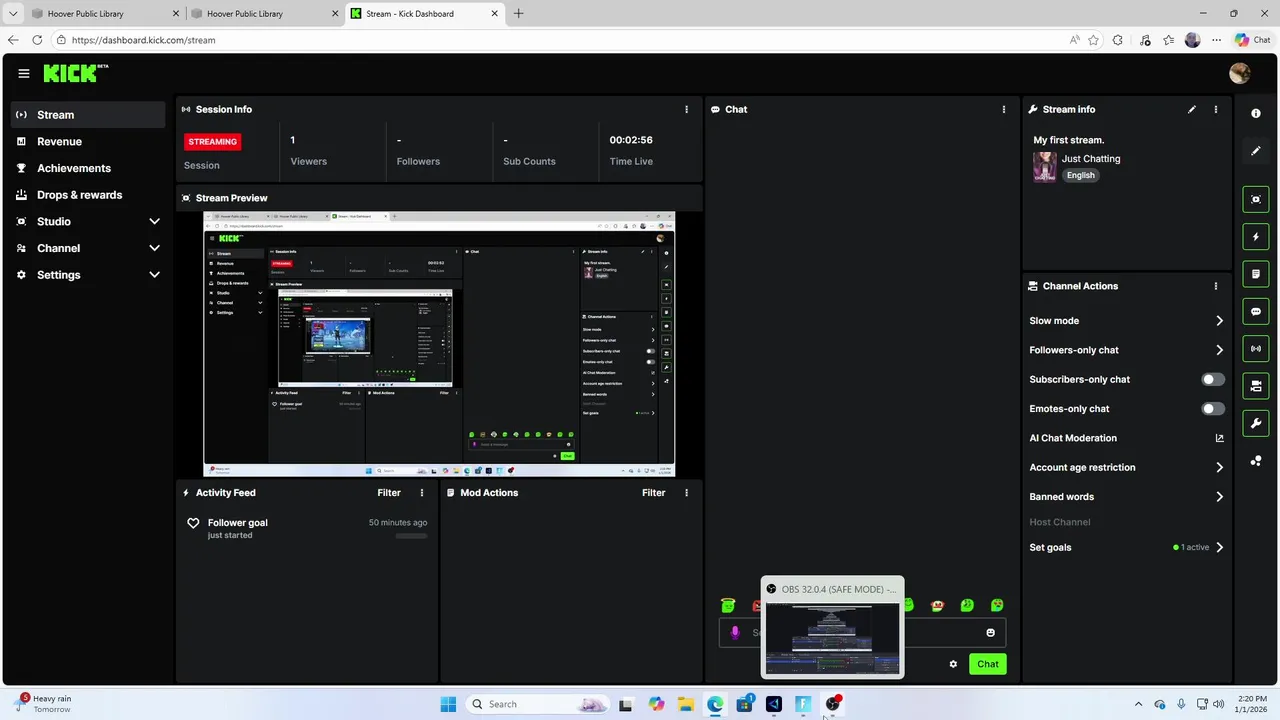Toggle activity feed lightning icon in right sidebar
Viewport: 1280px width, 720px height.
[x=1256, y=237]
